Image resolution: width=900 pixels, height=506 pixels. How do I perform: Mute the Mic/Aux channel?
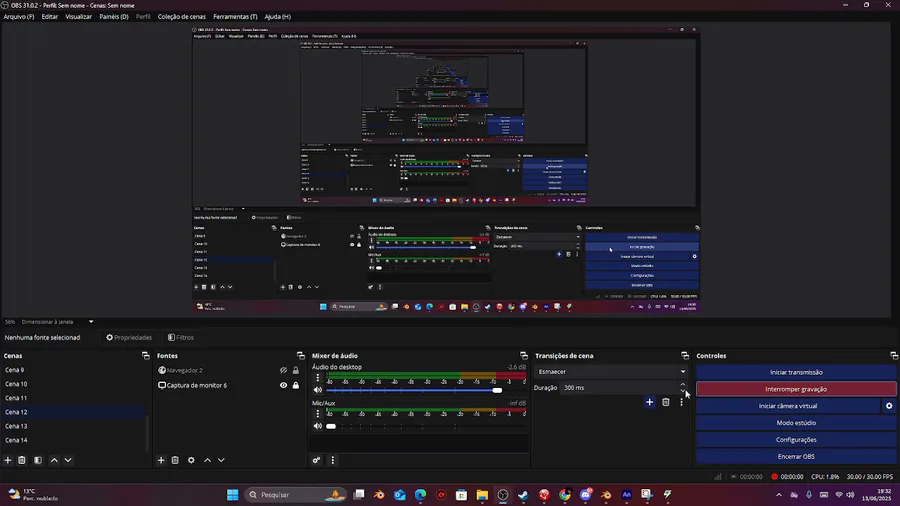tap(317, 426)
